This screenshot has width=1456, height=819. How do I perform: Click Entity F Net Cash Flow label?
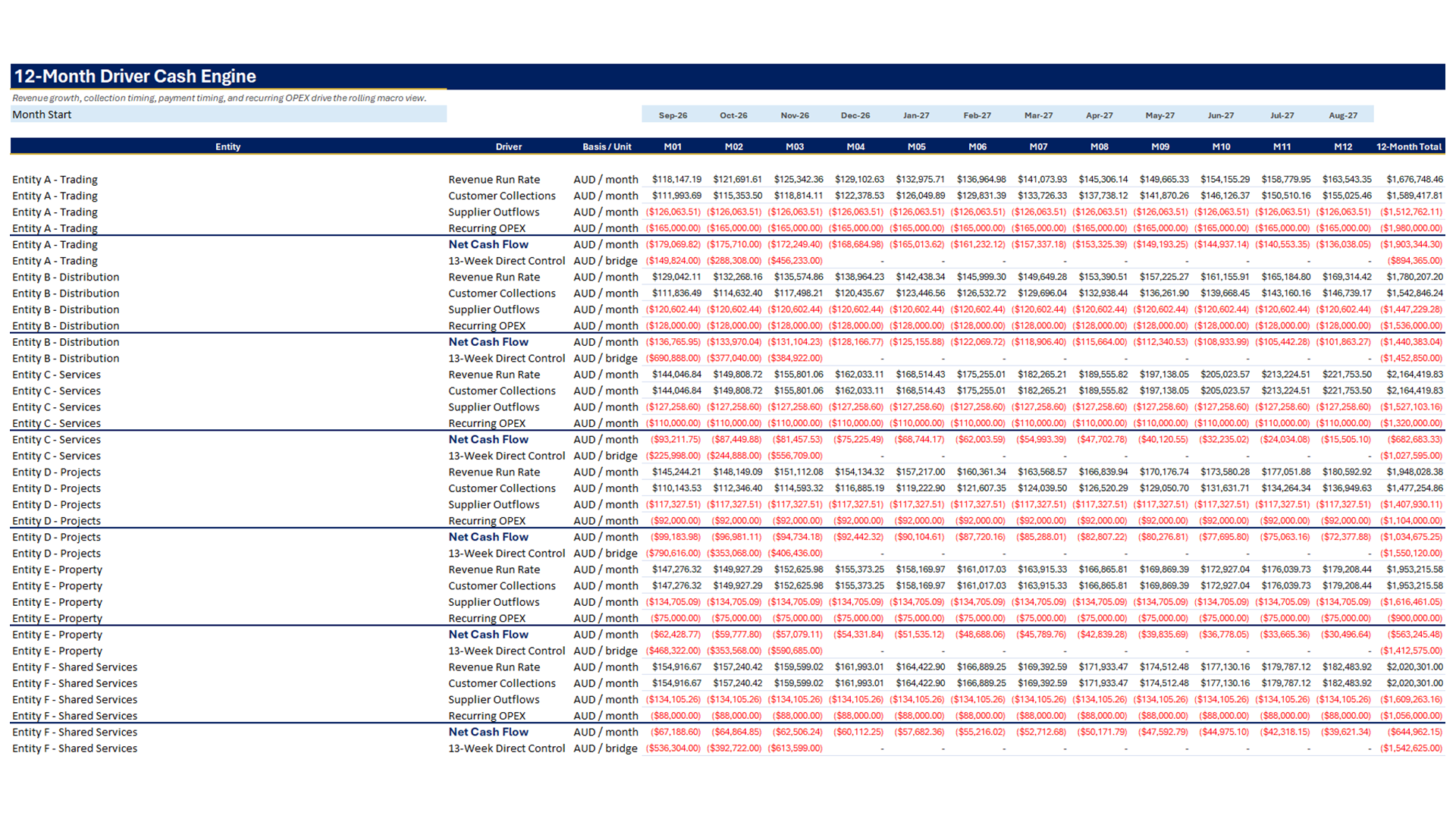click(x=488, y=732)
